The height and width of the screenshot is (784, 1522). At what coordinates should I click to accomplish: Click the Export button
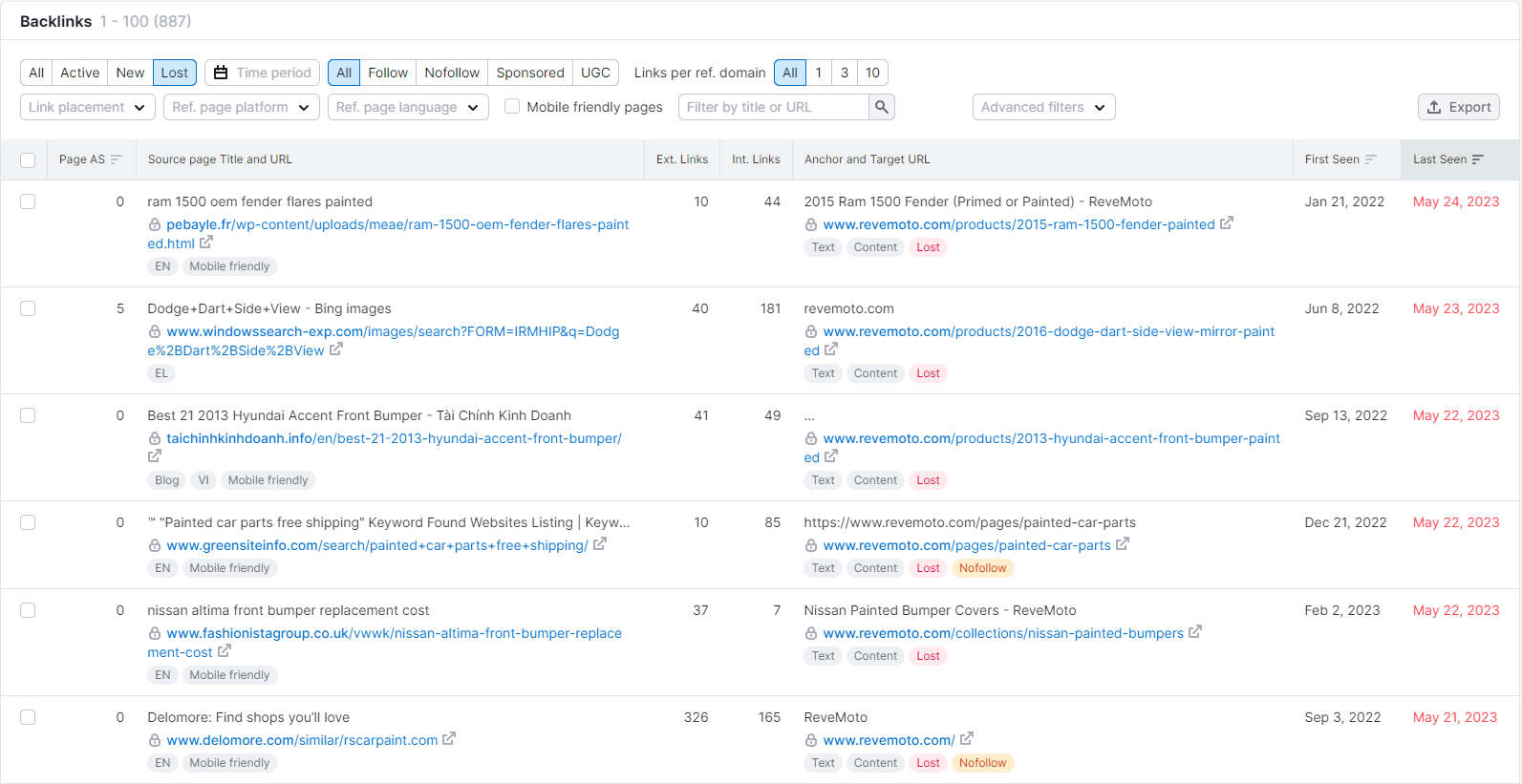(x=1458, y=107)
